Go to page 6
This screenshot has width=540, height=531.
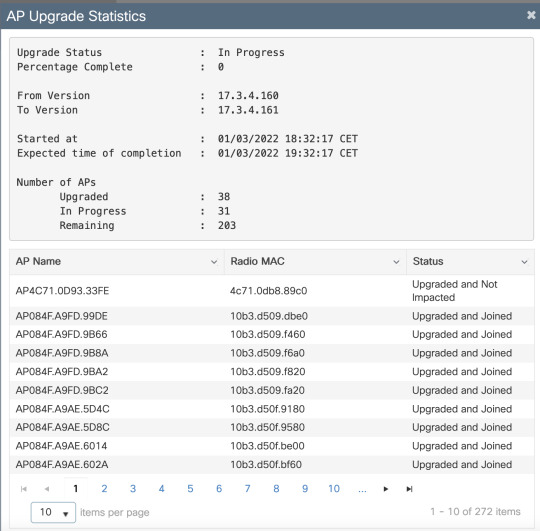[219, 489]
